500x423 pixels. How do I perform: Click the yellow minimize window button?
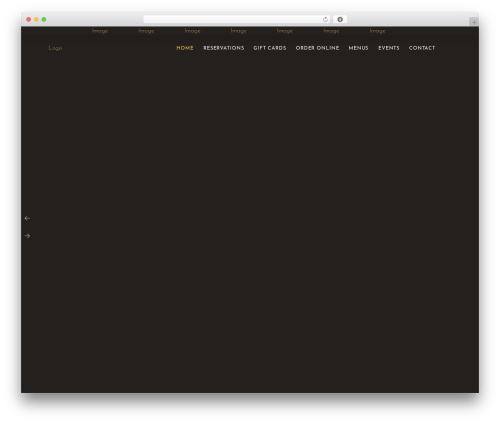pos(36,19)
